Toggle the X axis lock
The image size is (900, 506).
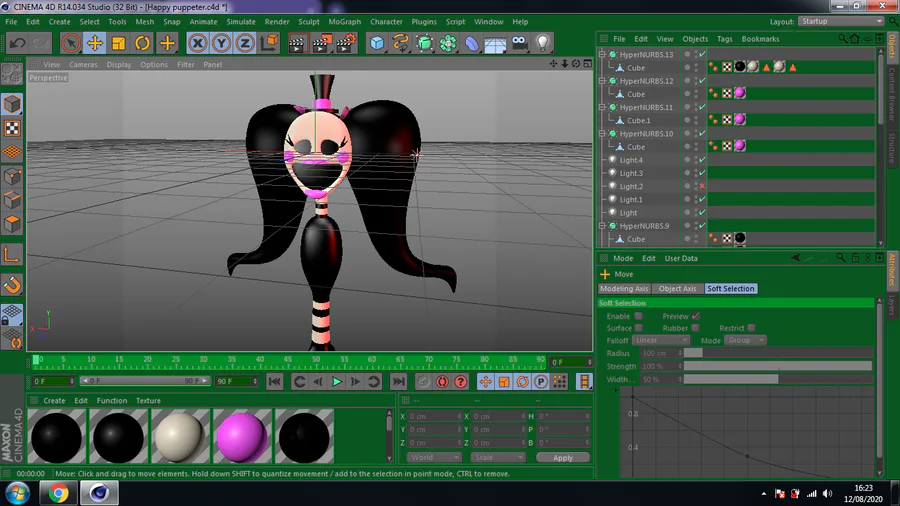coord(197,43)
